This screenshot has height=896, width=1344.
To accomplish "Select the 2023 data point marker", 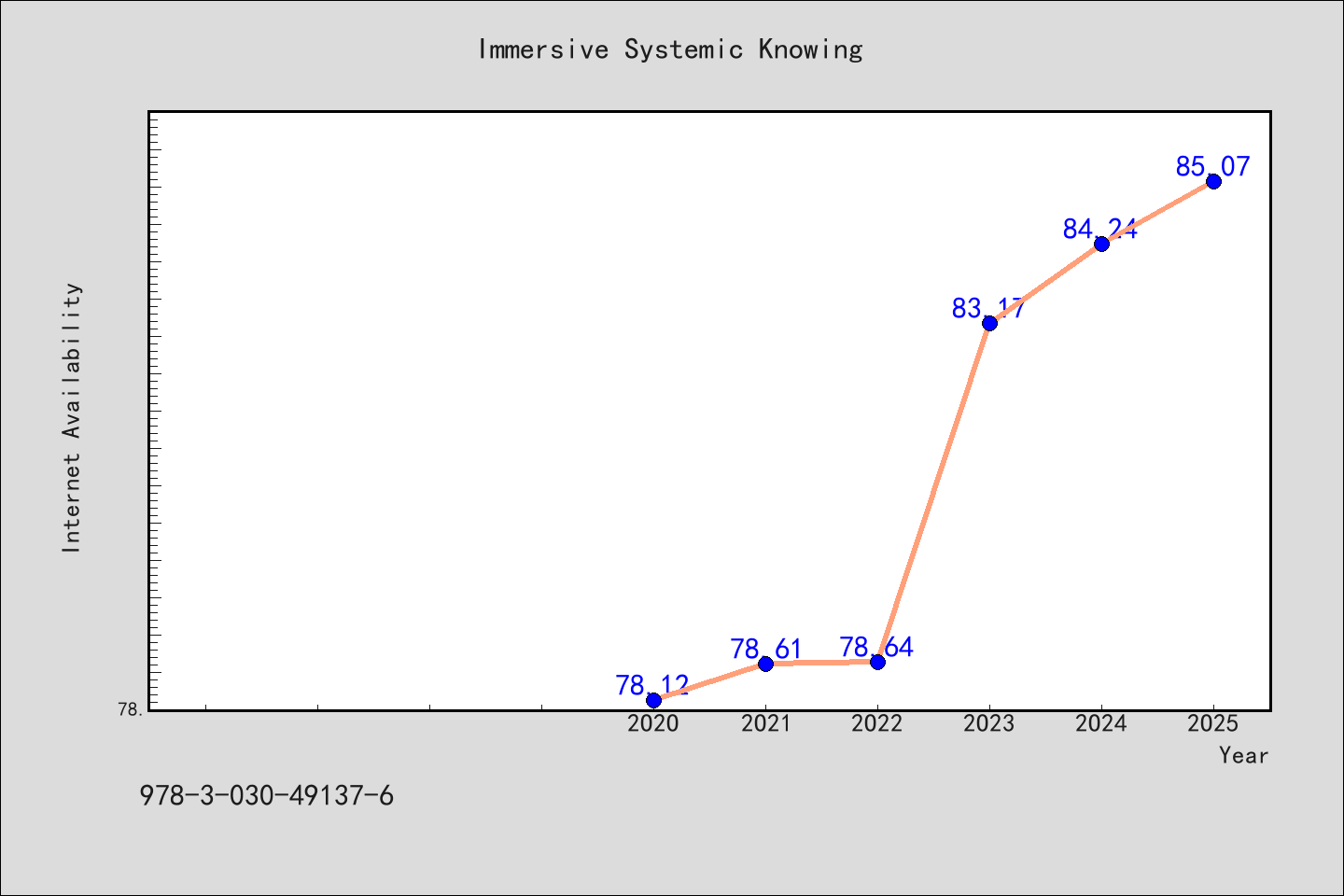I will [989, 323].
